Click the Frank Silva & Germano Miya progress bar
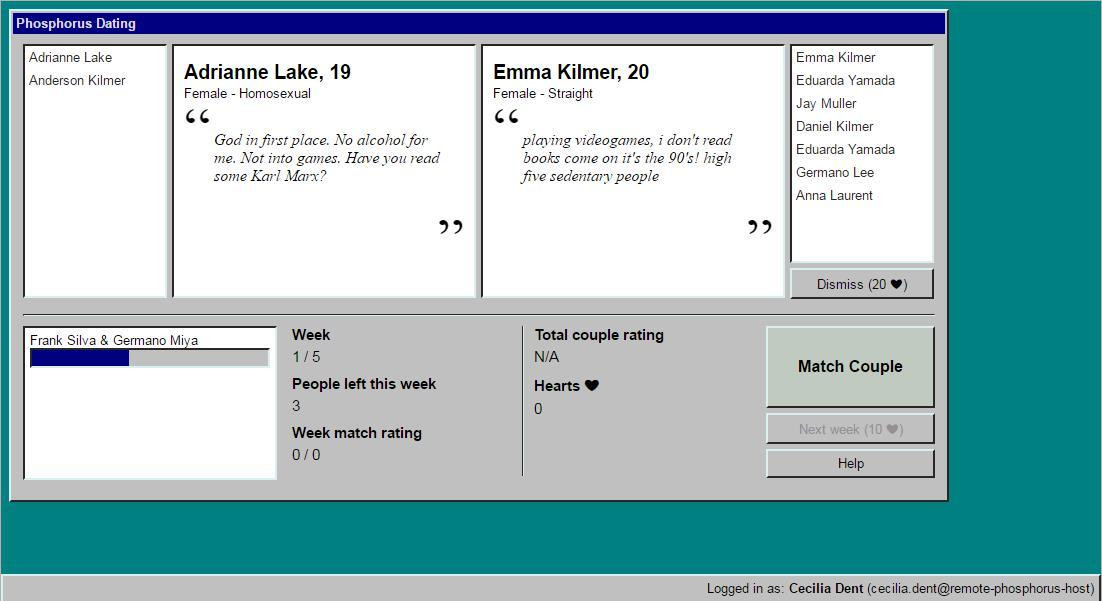The image size is (1102, 601). [150, 358]
